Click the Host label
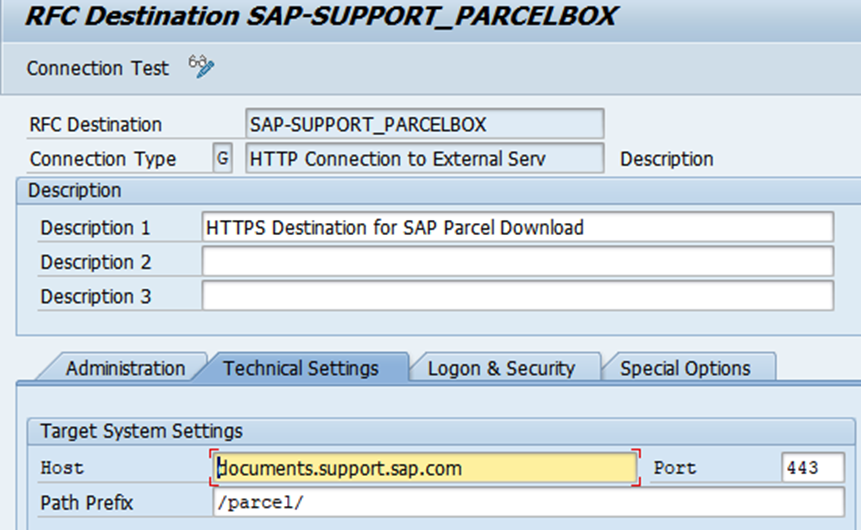Viewport: 861px width, 530px height. click(62, 468)
